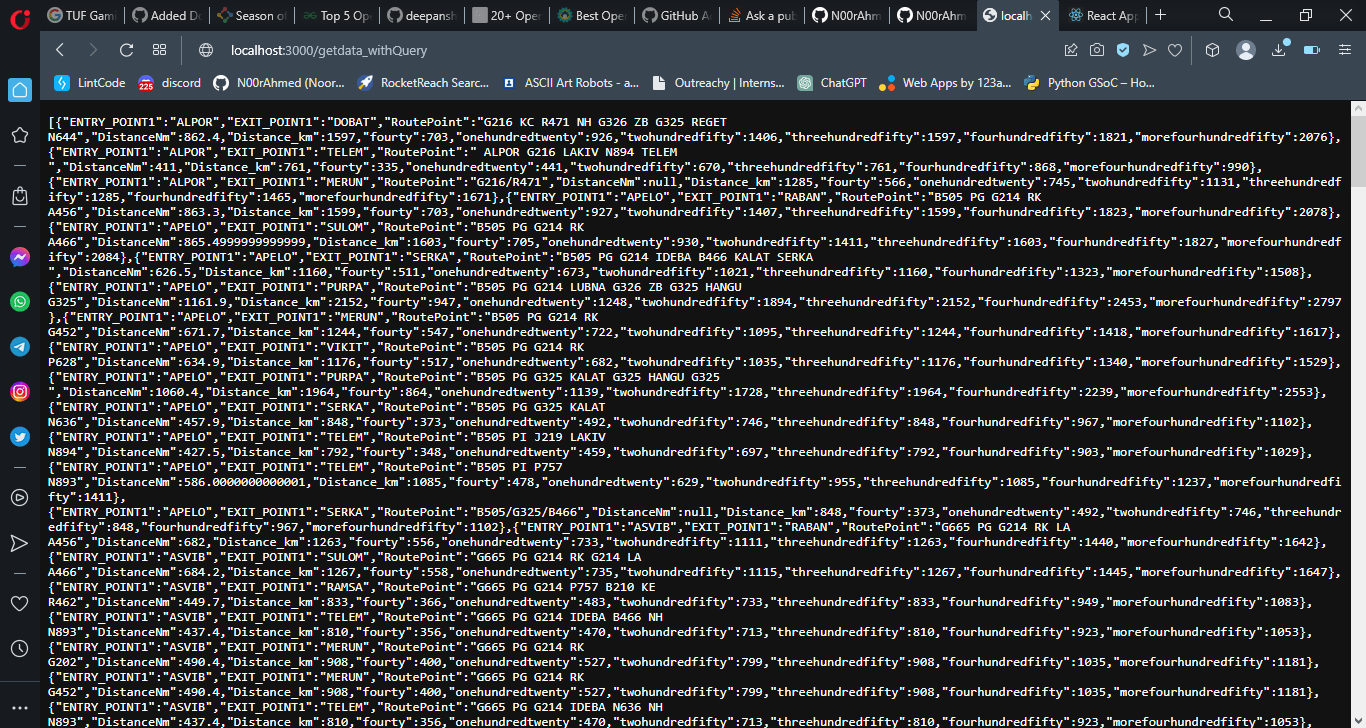This screenshot has height=728, width=1366.
Task: Open site info from the globe icon
Action: (206, 49)
